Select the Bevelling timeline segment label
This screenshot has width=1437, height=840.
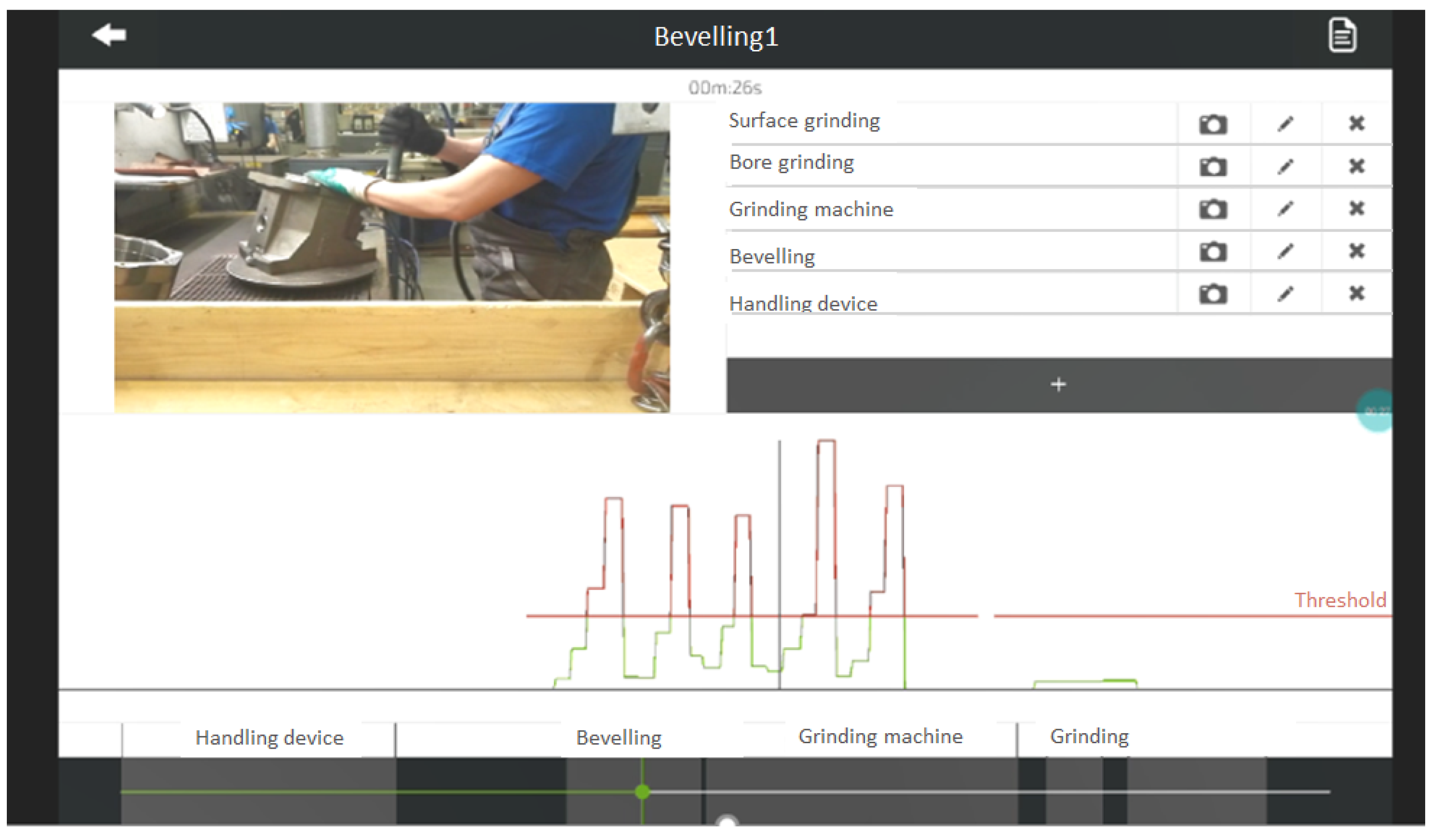(x=619, y=738)
